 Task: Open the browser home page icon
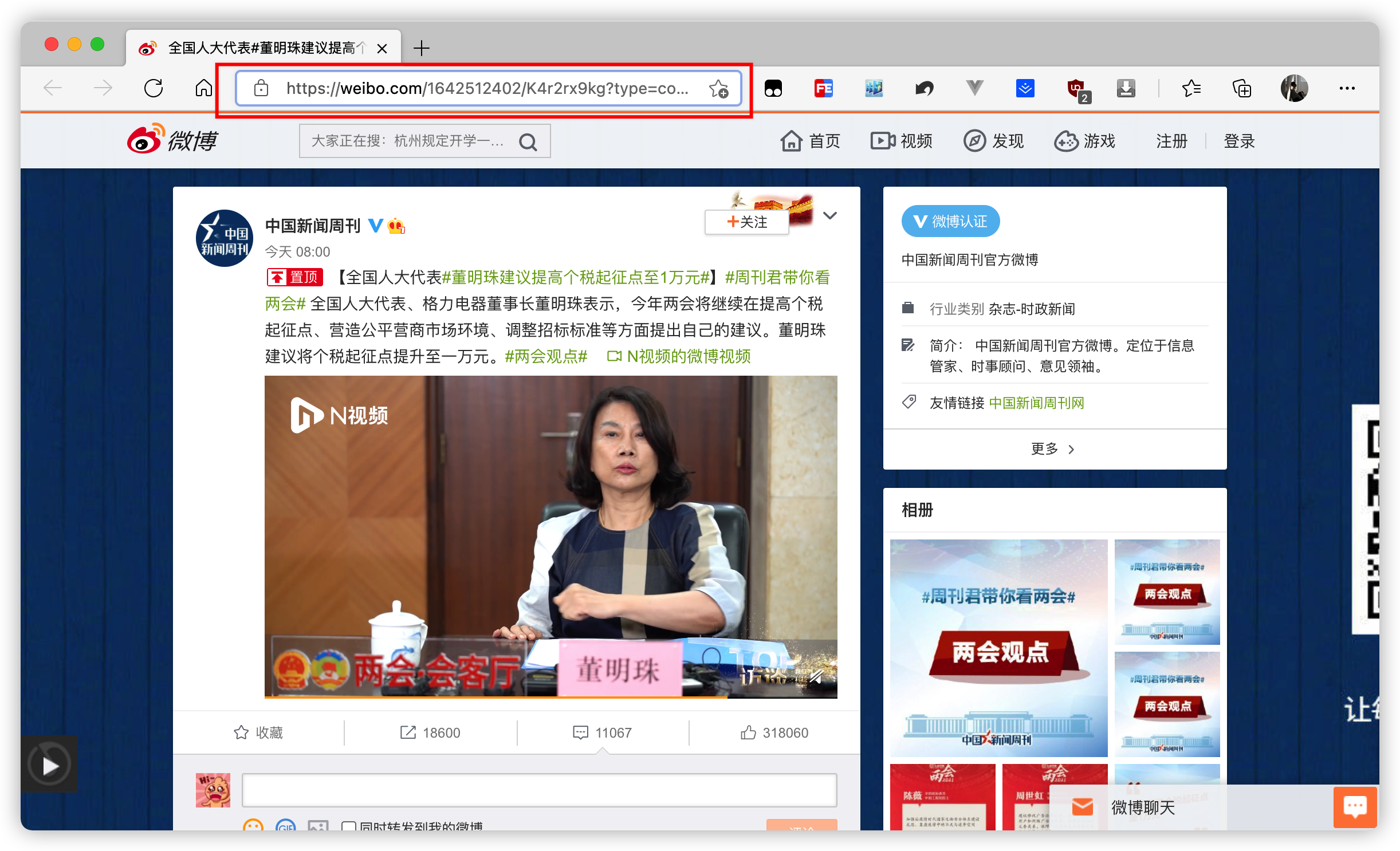coord(203,88)
